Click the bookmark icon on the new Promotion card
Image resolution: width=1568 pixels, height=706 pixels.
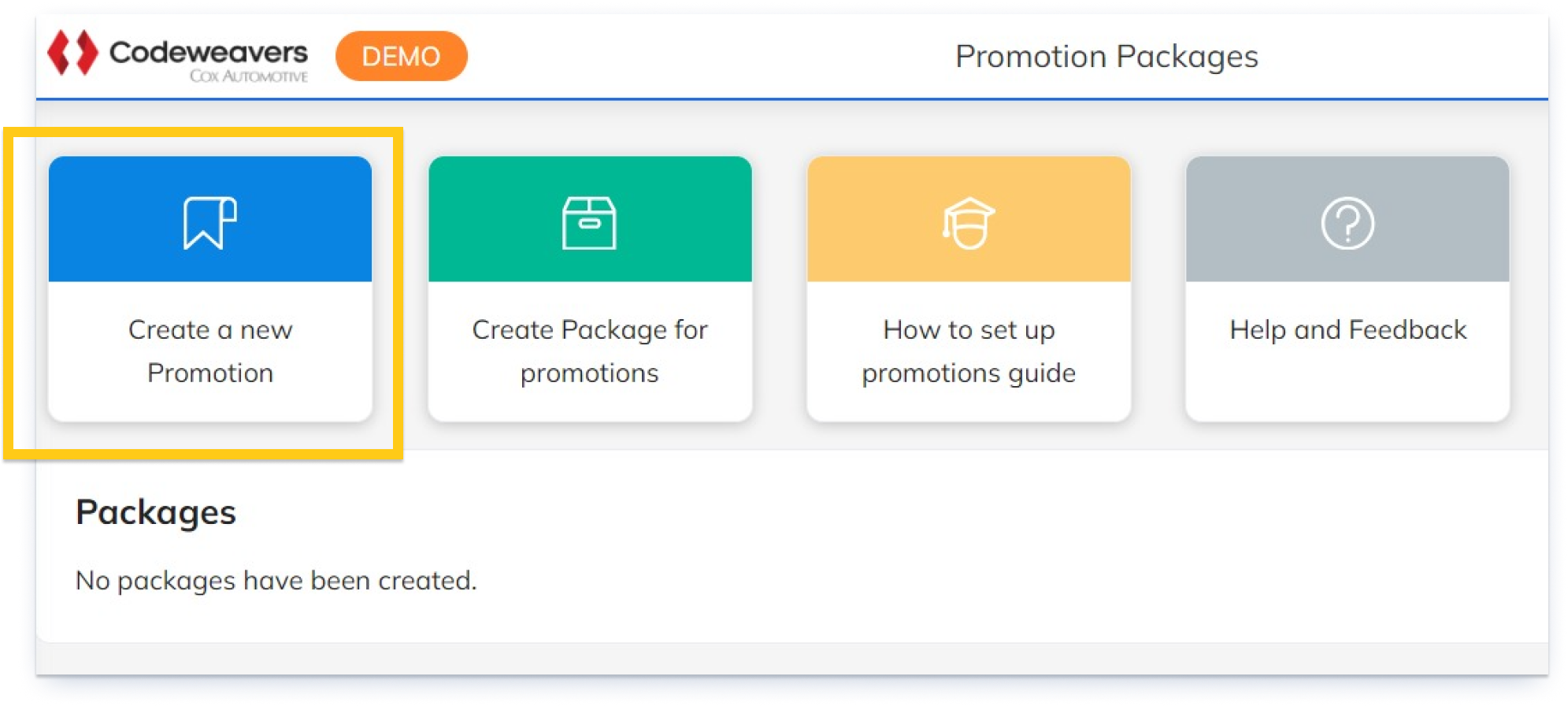[209, 223]
